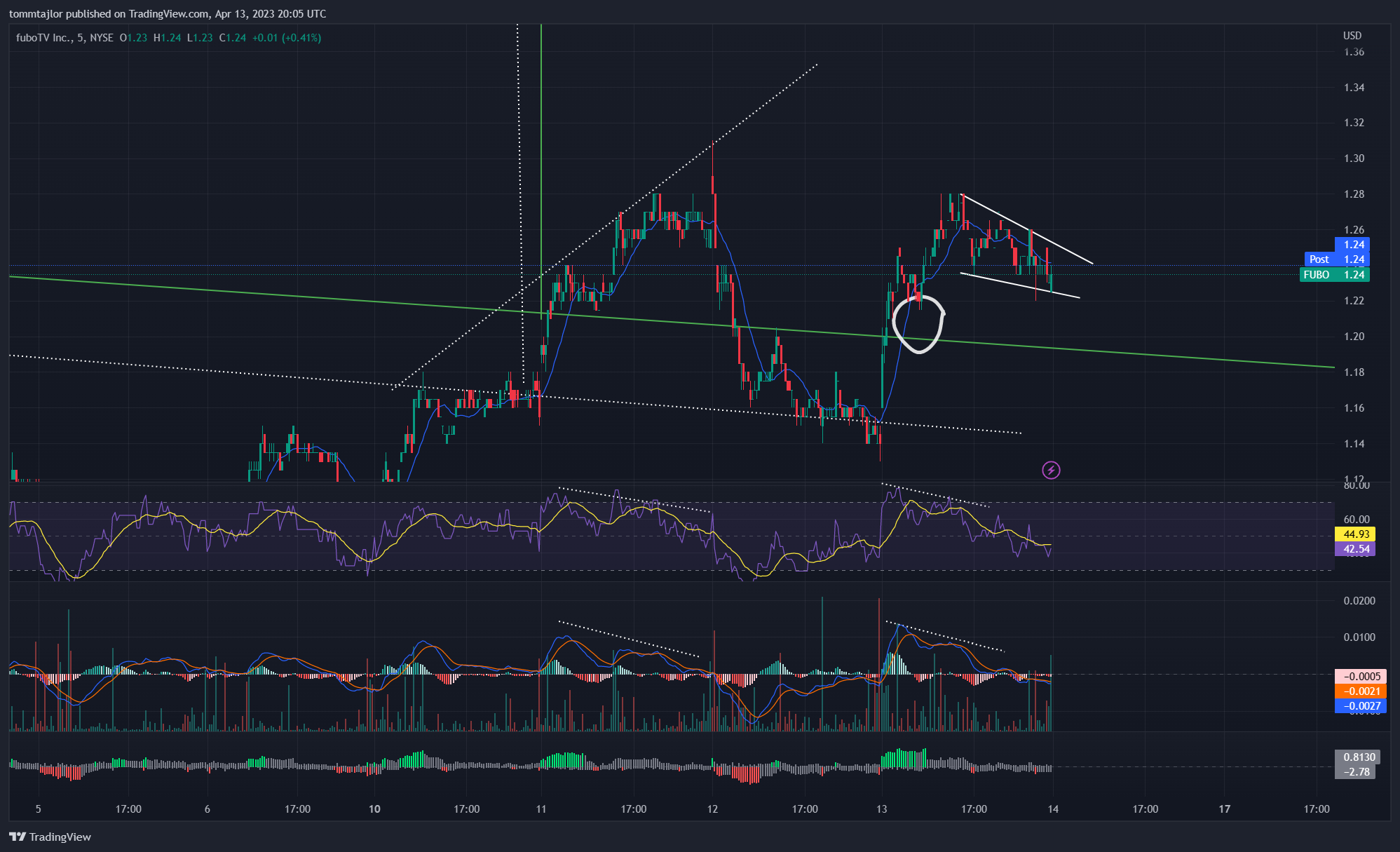Screen dimensions: 1400x852
Task: Click the 60.00 RSI axis label
Action: (x=1357, y=520)
